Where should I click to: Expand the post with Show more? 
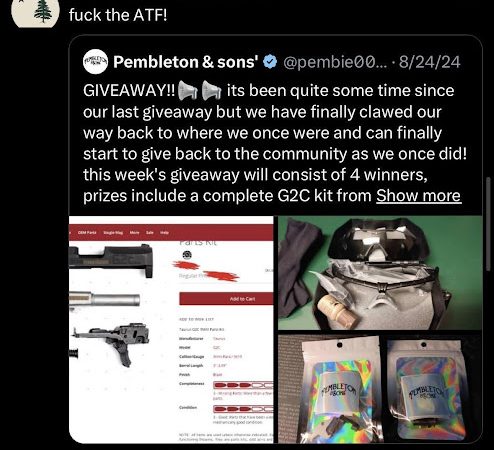419,196
